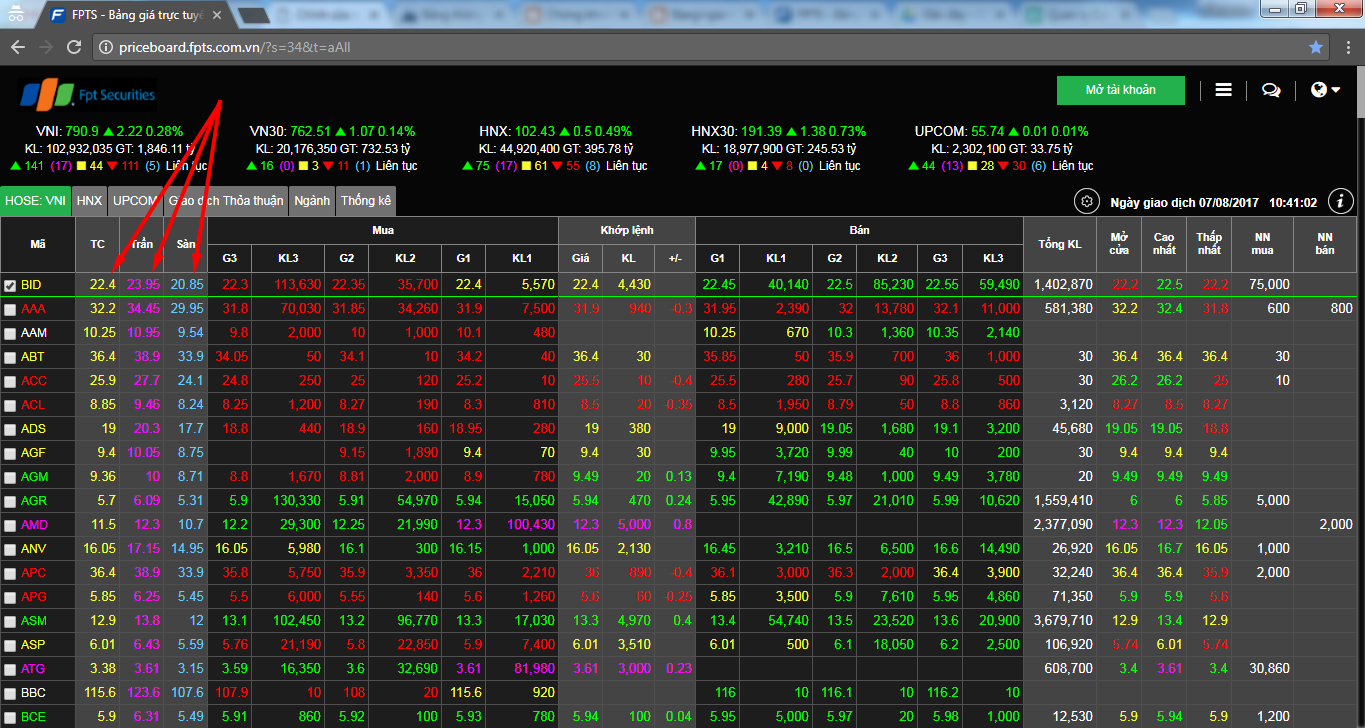1365x728 pixels.
Task: Open the Ngành tab
Action: pyautogui.click(x=312, y=201)
